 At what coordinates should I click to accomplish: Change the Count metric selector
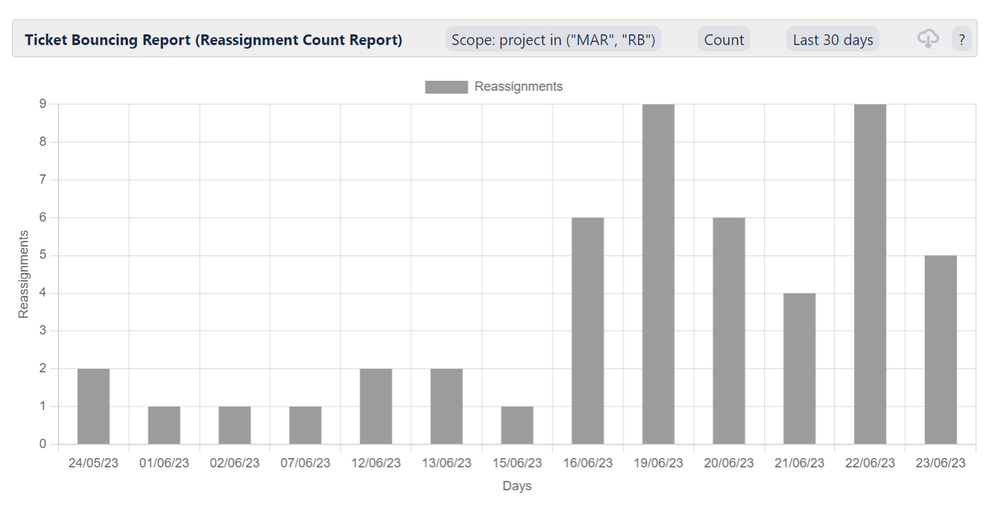point(724,39)
